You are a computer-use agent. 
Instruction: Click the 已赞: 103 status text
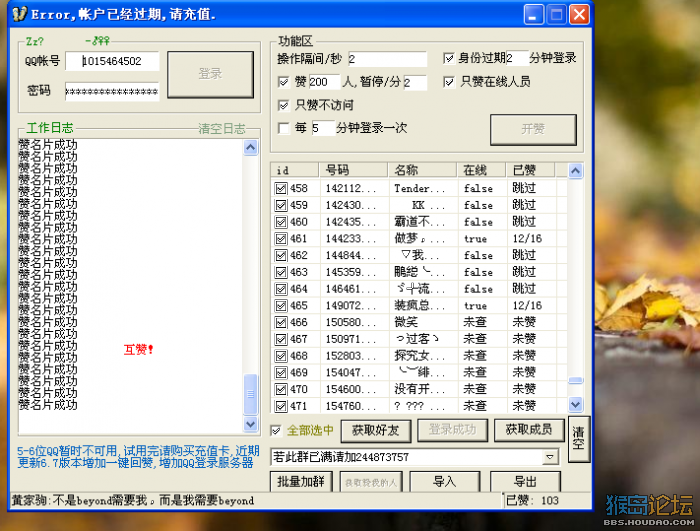pos(532,501)
